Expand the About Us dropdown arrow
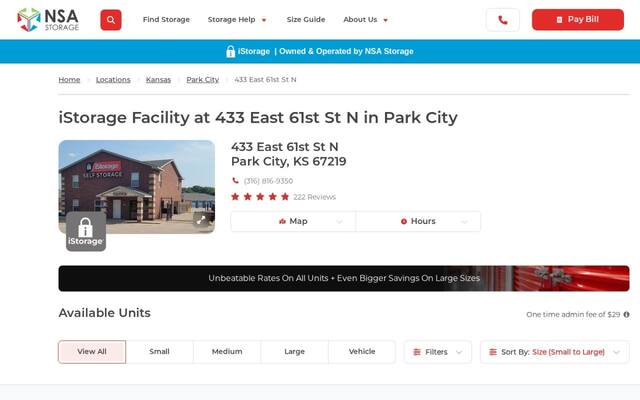Screen dimensions: 640x400 (x=385, y=20)
